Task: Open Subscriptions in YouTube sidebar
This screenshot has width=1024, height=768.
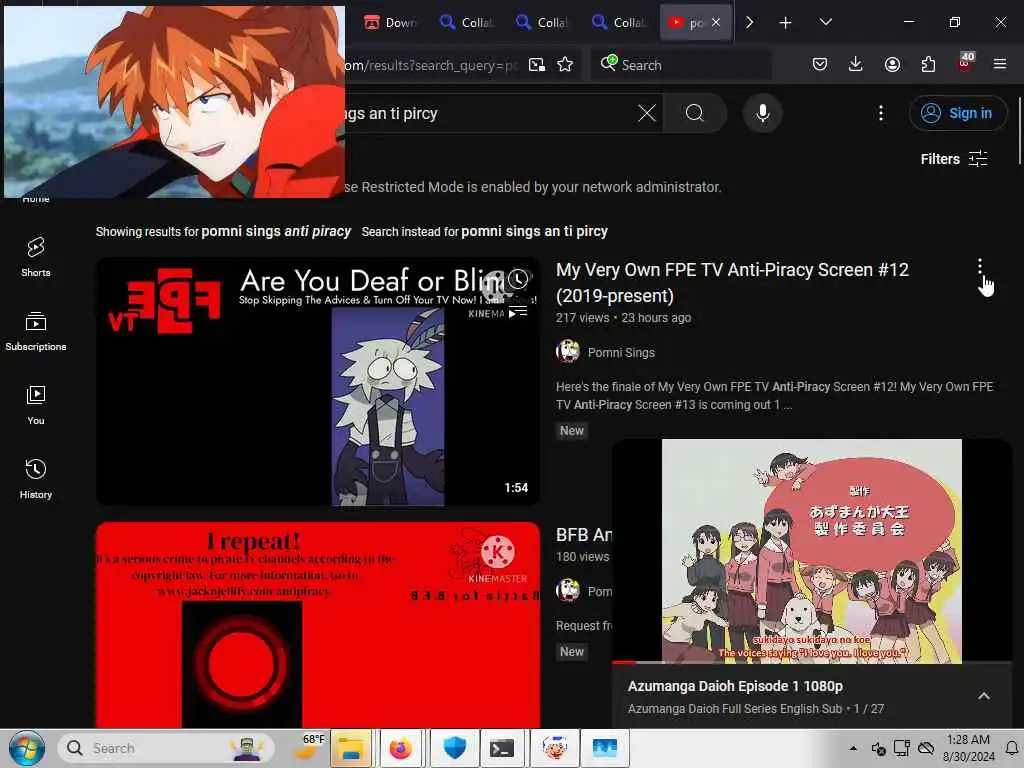Action: [x=35, y=331]
